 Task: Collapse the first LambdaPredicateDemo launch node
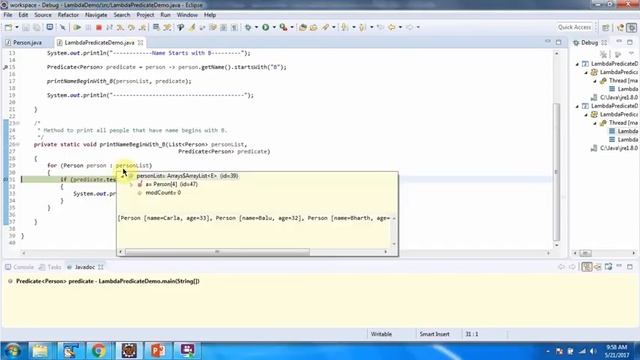[x=577, y=64]
